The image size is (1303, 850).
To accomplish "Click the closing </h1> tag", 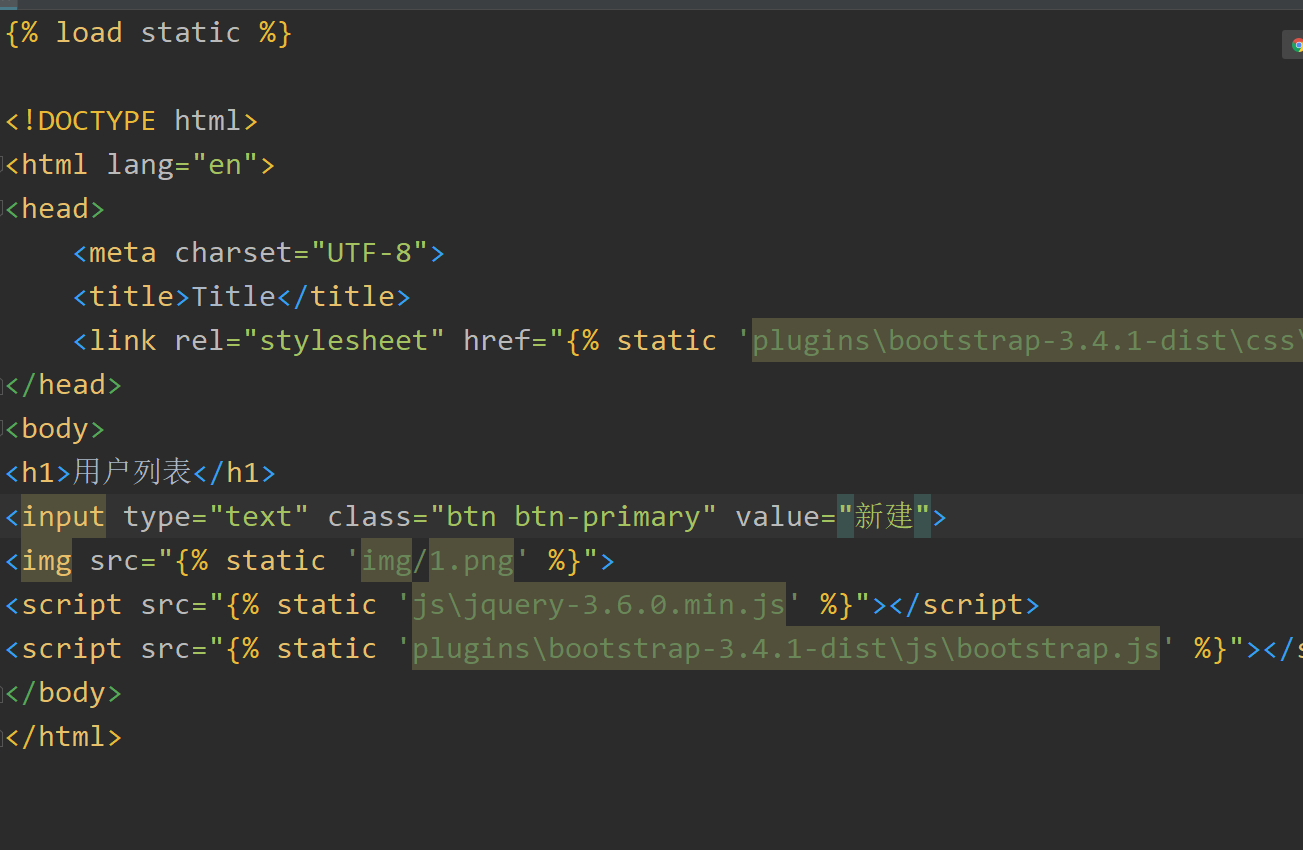I will [234, 473].
